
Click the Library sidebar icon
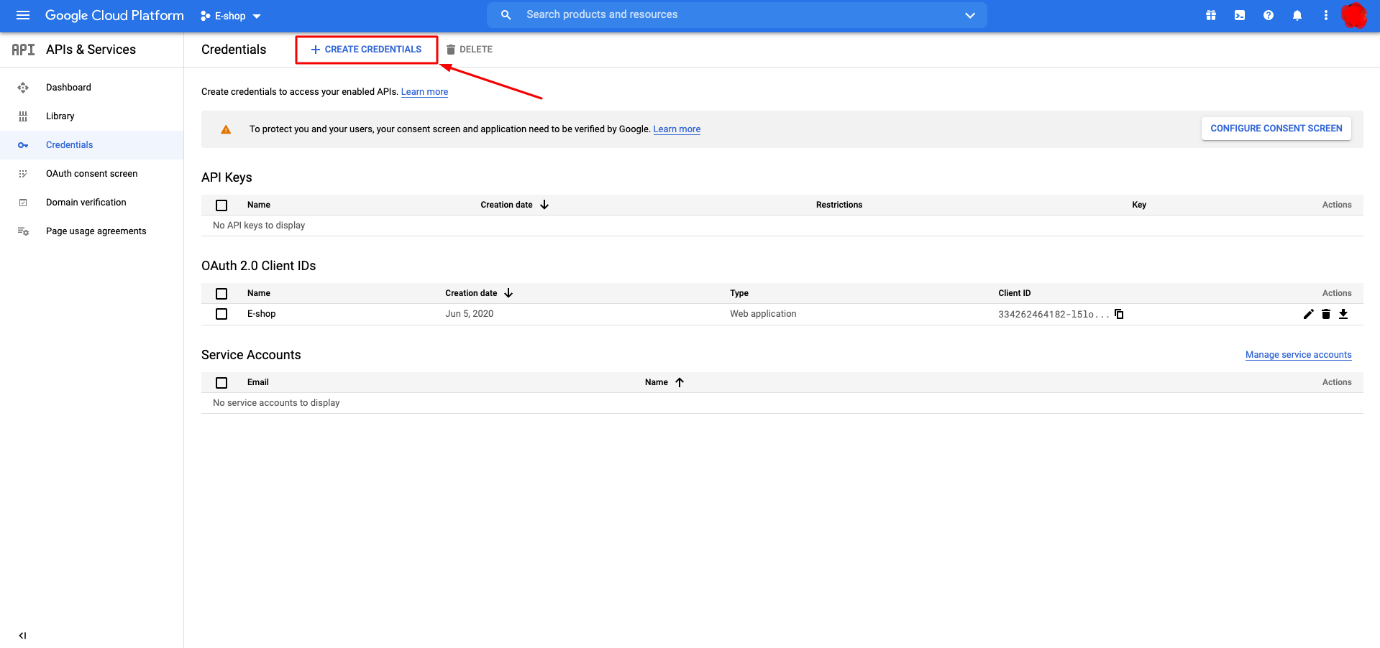click(23, 116)
